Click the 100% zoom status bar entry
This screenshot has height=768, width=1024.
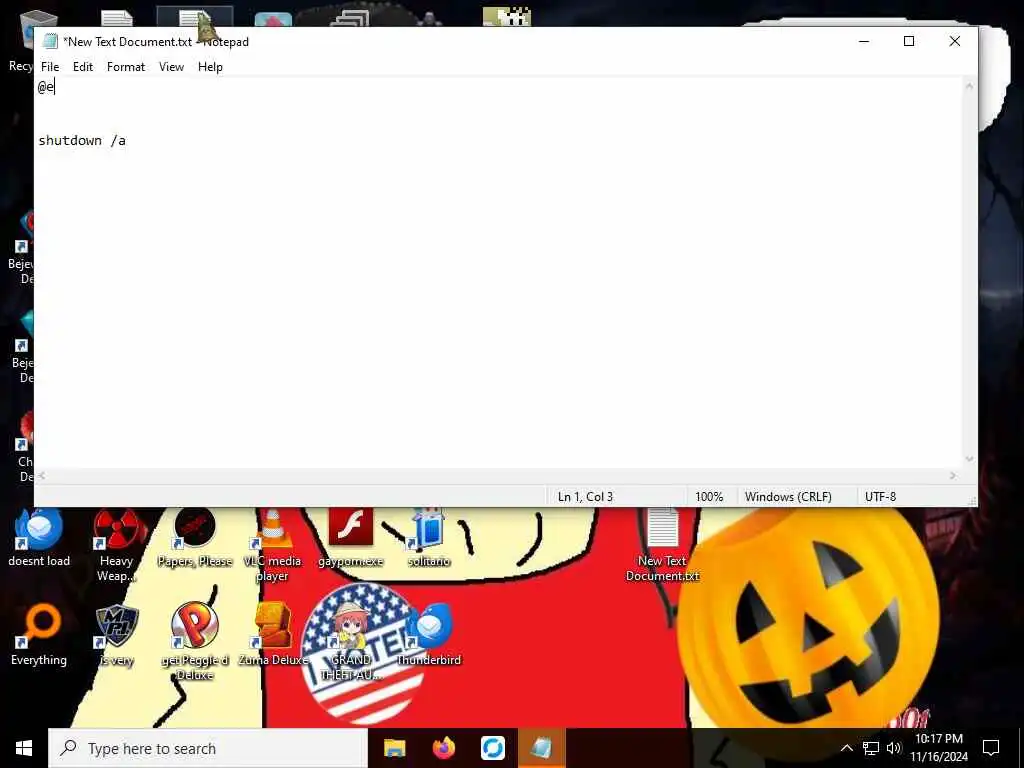pos(709,497)
